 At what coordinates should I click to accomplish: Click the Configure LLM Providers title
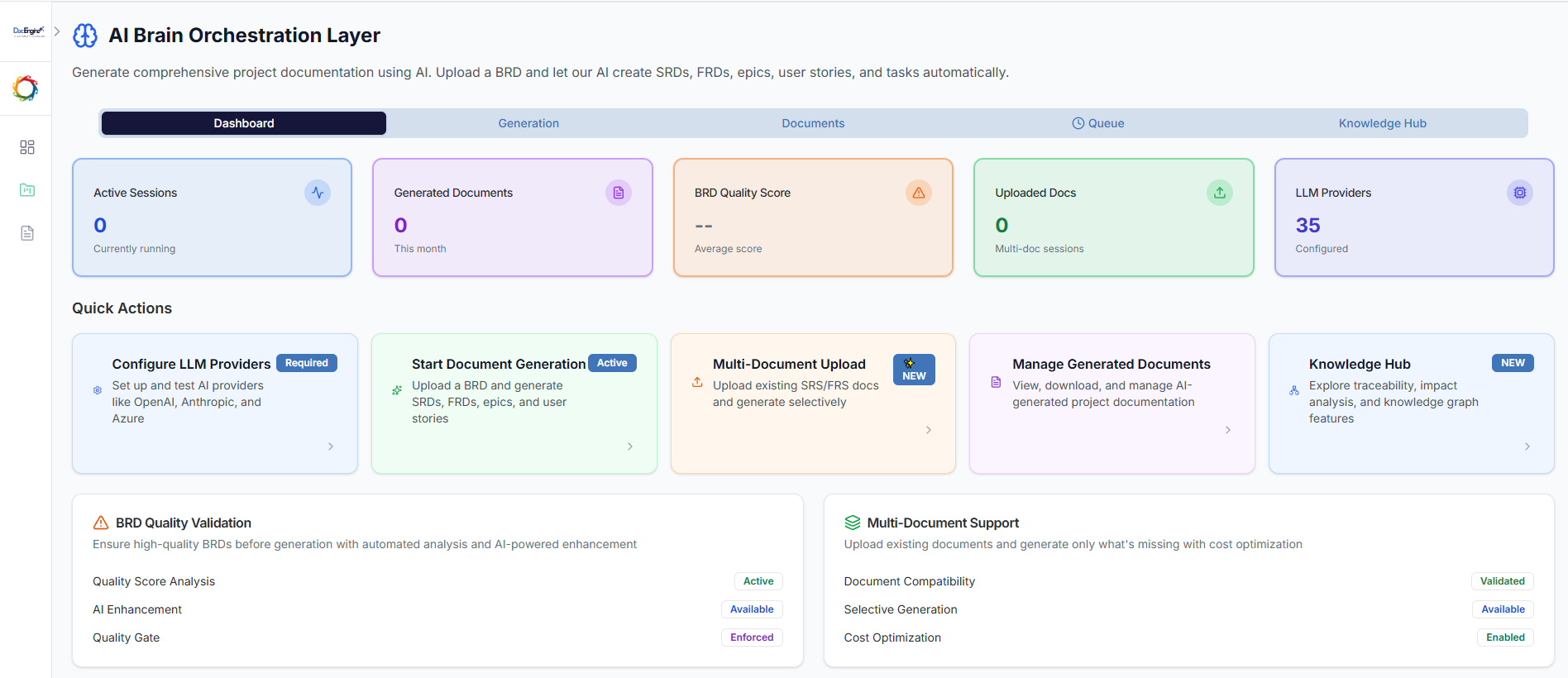coord(192,364)
